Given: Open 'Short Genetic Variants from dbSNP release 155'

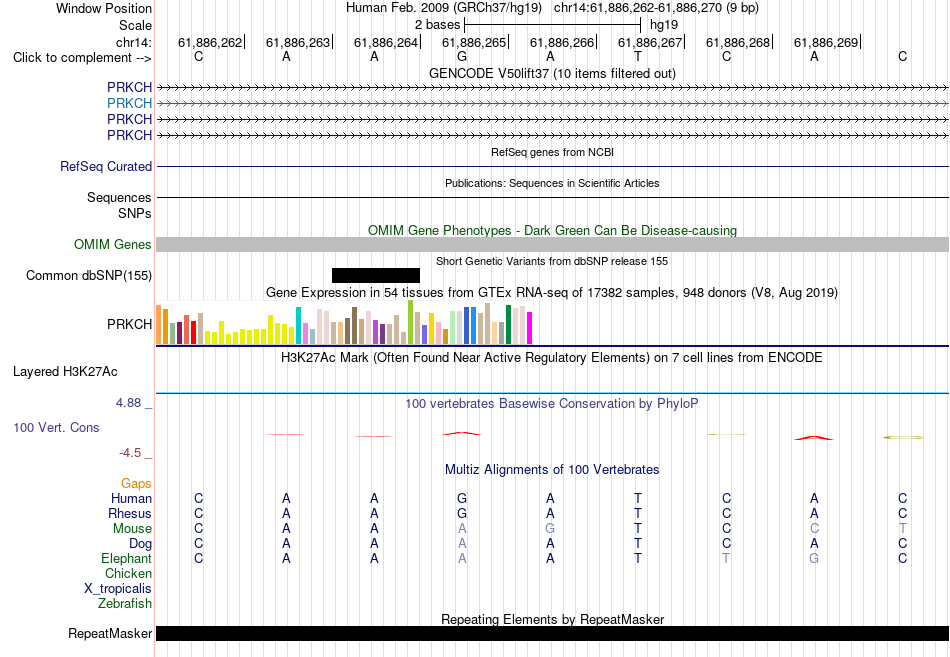Looking at the screenshot, I should [x=552, y=261].
